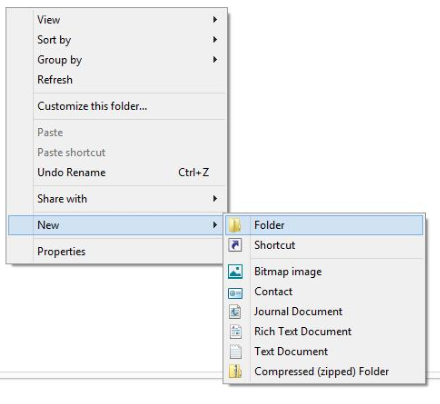Select the highlighted New menu item

(x=116, y=225)
